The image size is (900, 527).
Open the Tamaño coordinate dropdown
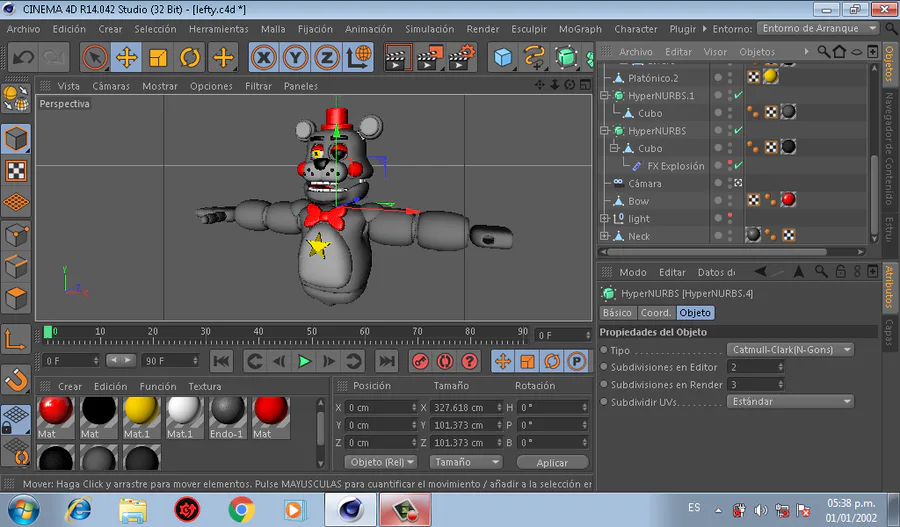click(x=465, y=462)
